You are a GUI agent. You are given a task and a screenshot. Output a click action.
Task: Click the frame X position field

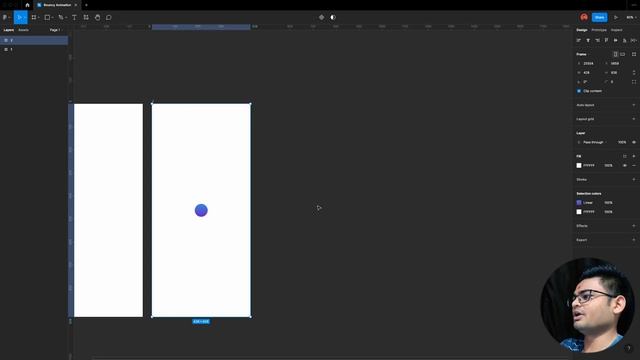589,64
